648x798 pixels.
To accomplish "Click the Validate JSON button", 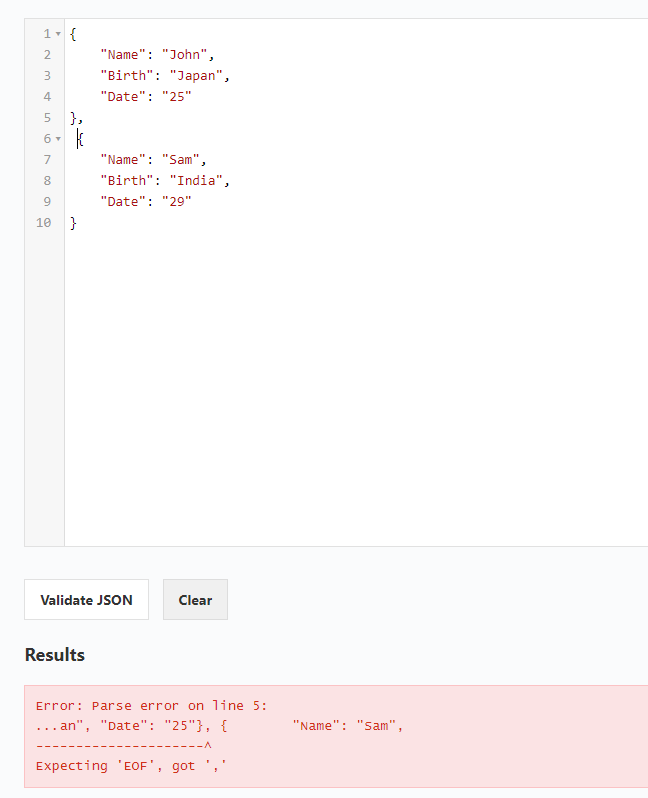I will (x=86, y=600).
